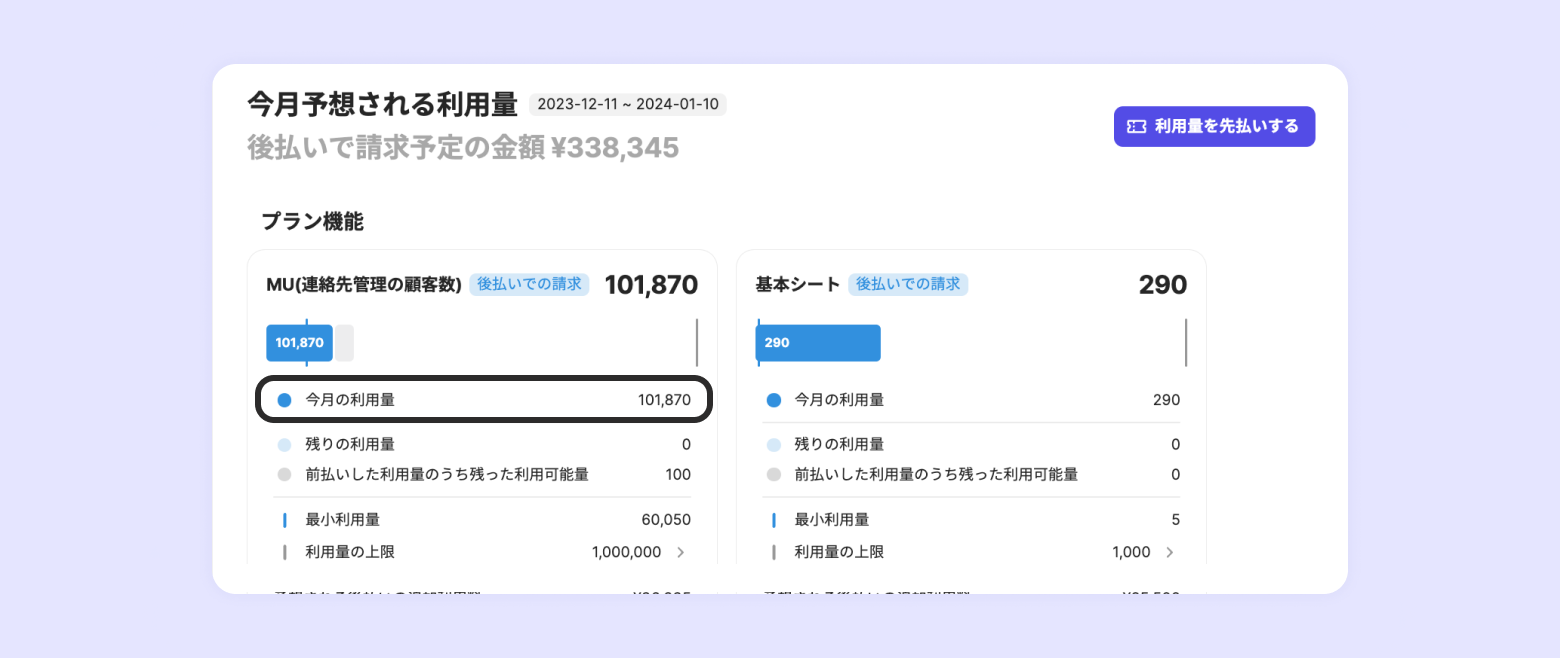
Task: Click 最小利用量 row showing 60,050
Action: tap(482, 520)
